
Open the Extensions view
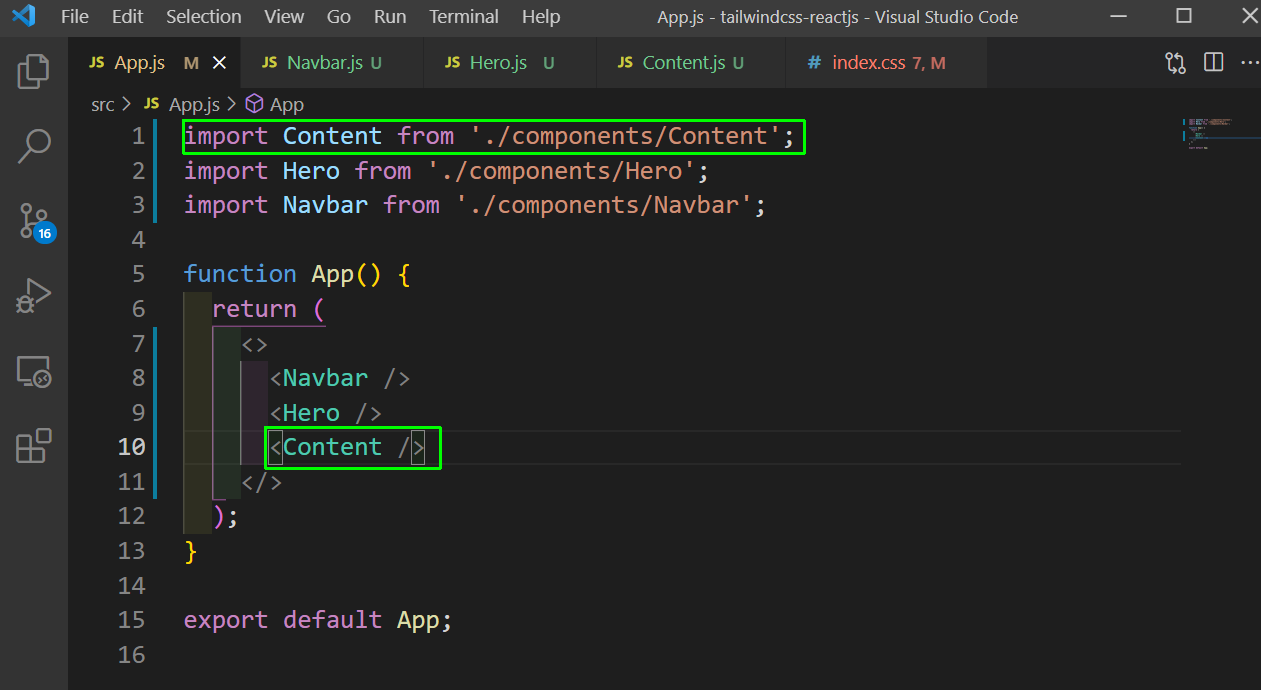point(33,446)
